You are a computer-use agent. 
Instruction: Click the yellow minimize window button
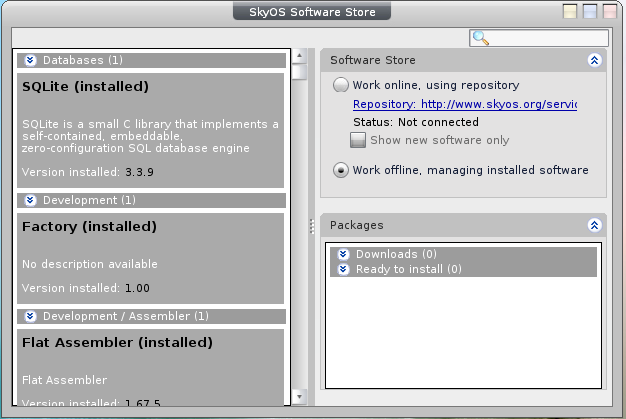[570, 11]
